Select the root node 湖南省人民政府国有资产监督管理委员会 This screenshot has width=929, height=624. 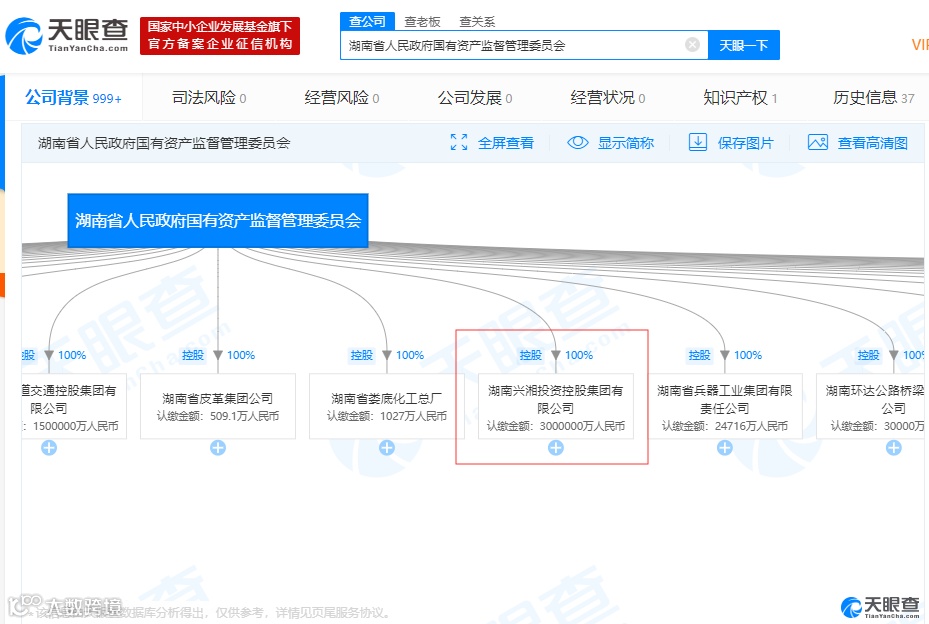pos(218,220)
